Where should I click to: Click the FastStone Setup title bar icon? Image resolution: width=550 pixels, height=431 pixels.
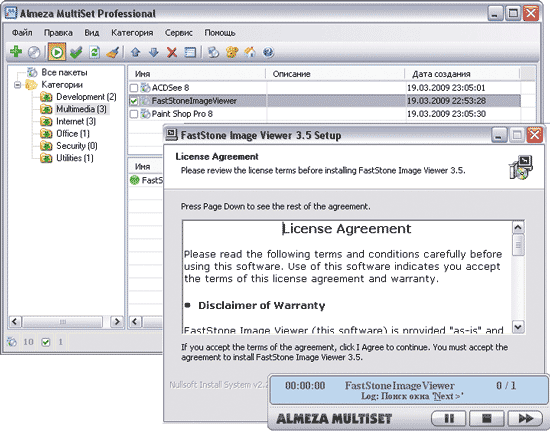172,135
